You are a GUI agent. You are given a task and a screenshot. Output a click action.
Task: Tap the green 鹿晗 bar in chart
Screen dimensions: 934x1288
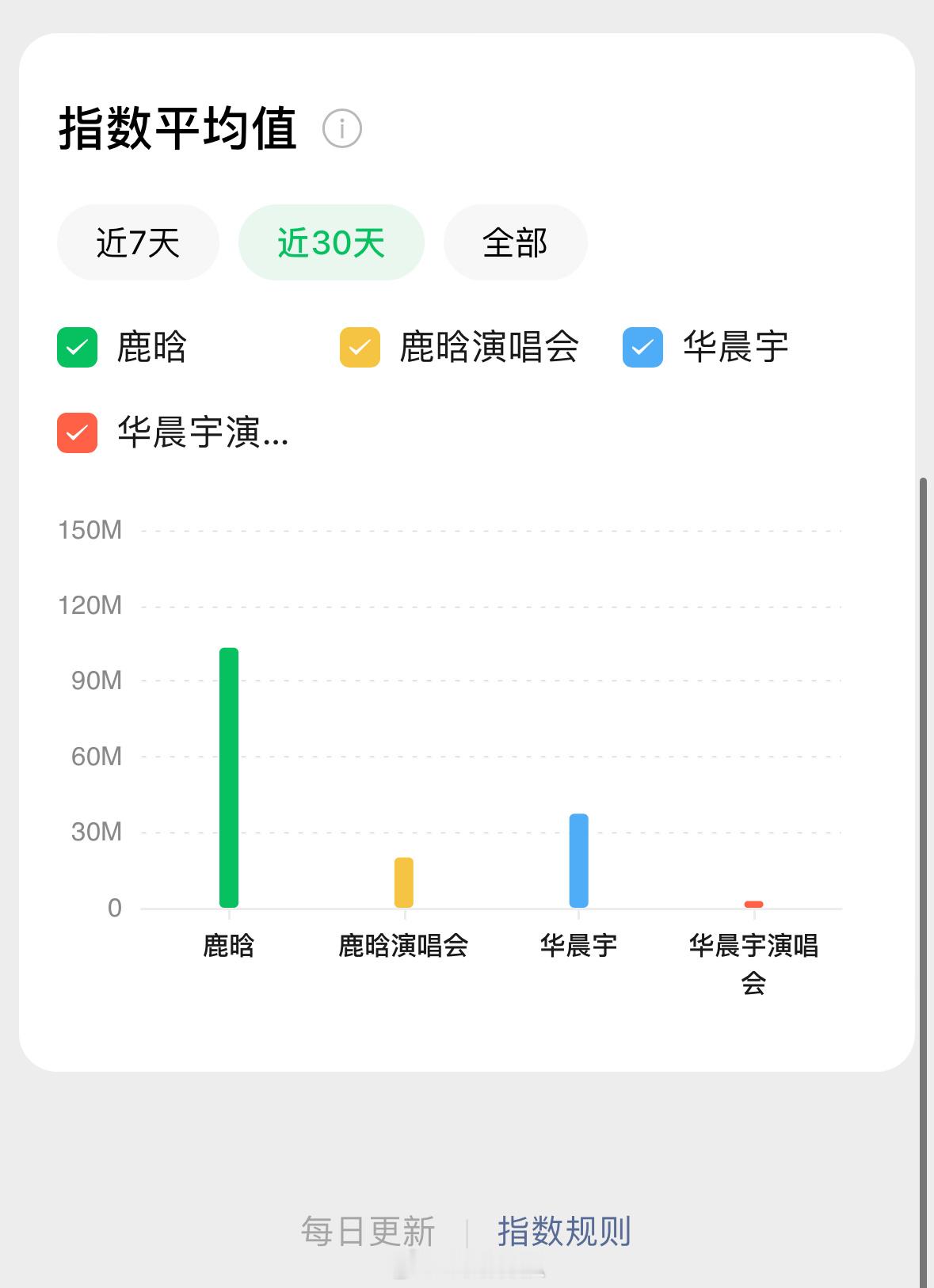tap(229, 778)
